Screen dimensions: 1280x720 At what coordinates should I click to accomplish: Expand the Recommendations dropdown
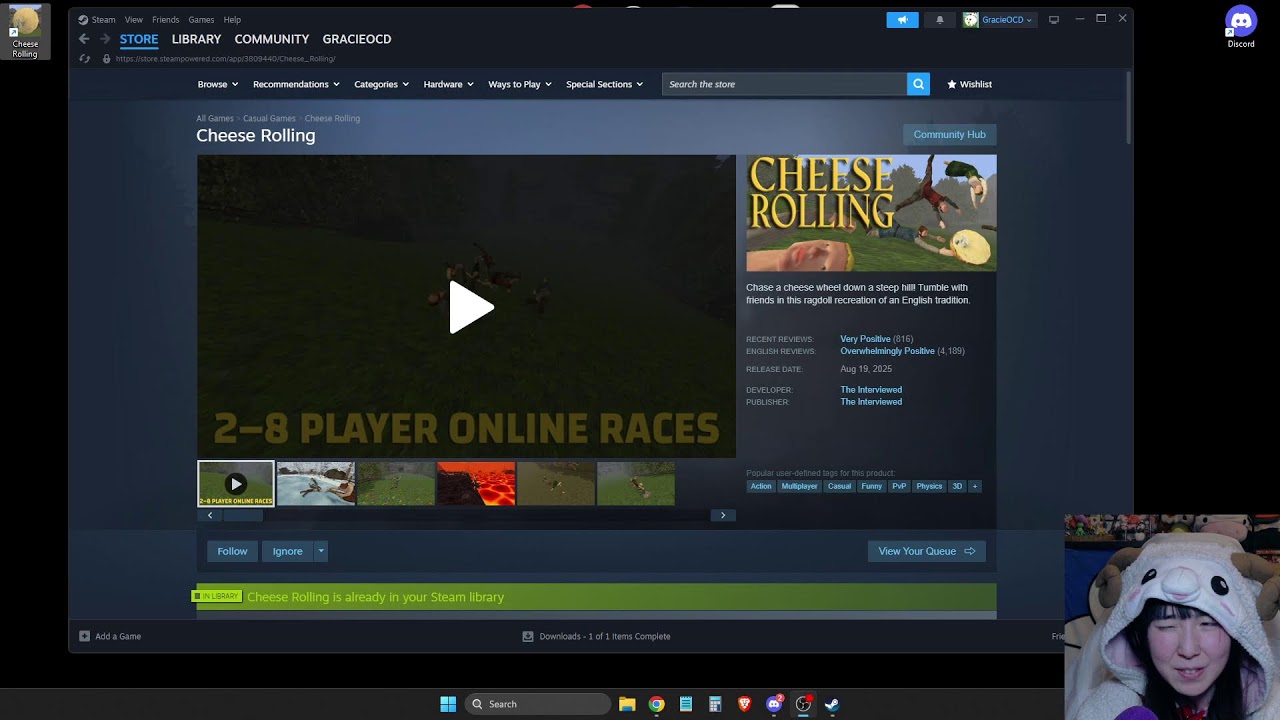(x=296, y=84)
